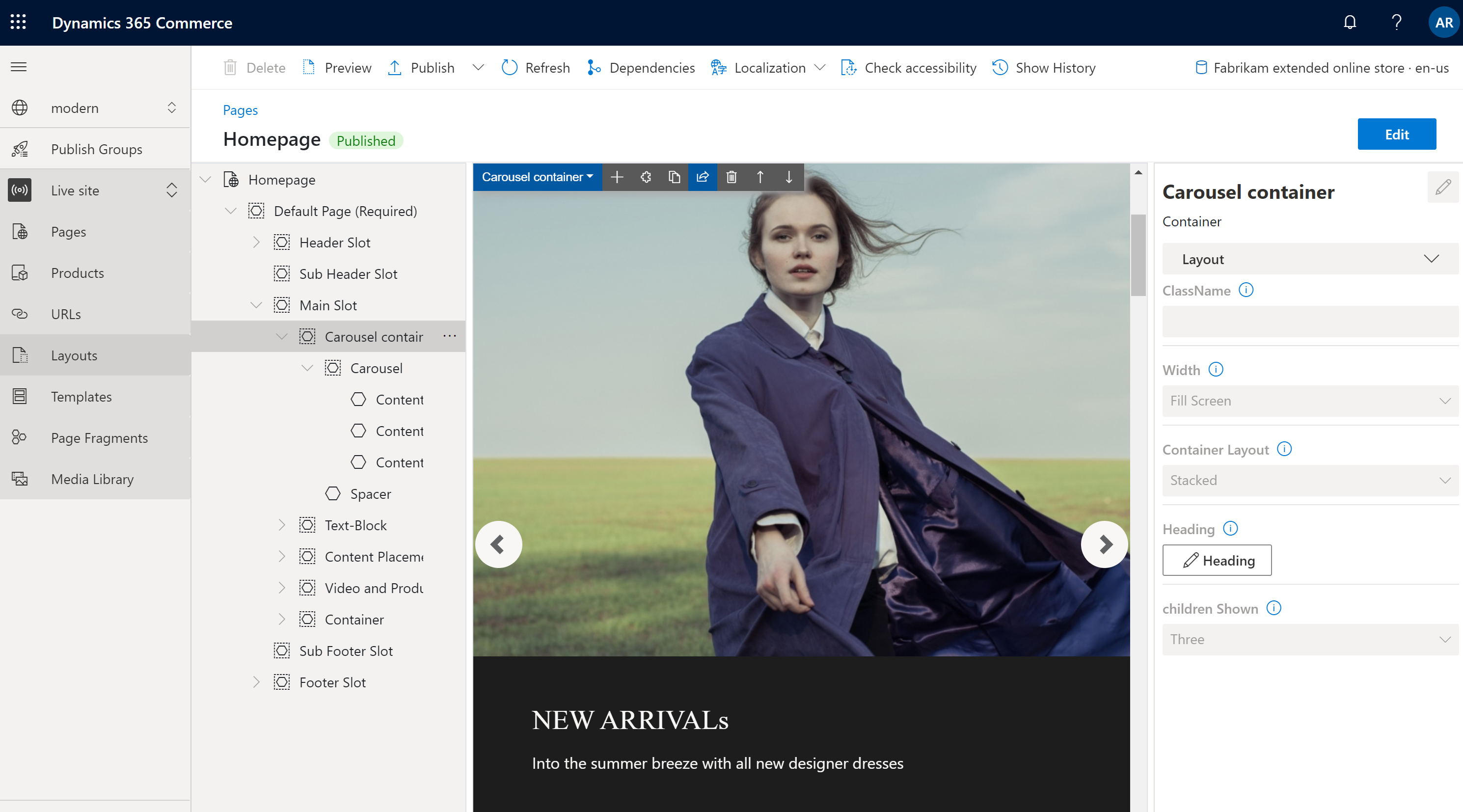
Task: Click the Localization menu item
Action: click(x=770, y=67)
